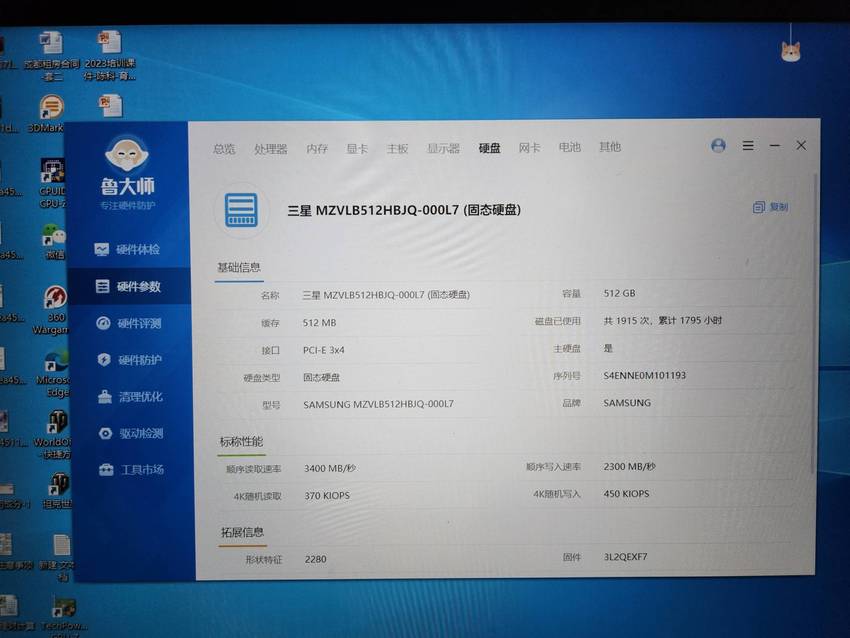
Task: Minimize the 鲁大师 window
Action: [x=775, y=145]
